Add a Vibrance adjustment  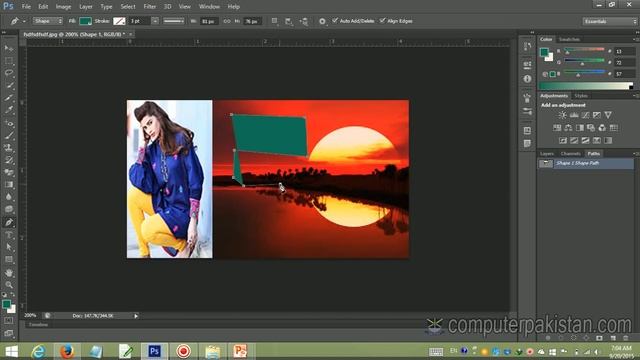coord(608,115)
